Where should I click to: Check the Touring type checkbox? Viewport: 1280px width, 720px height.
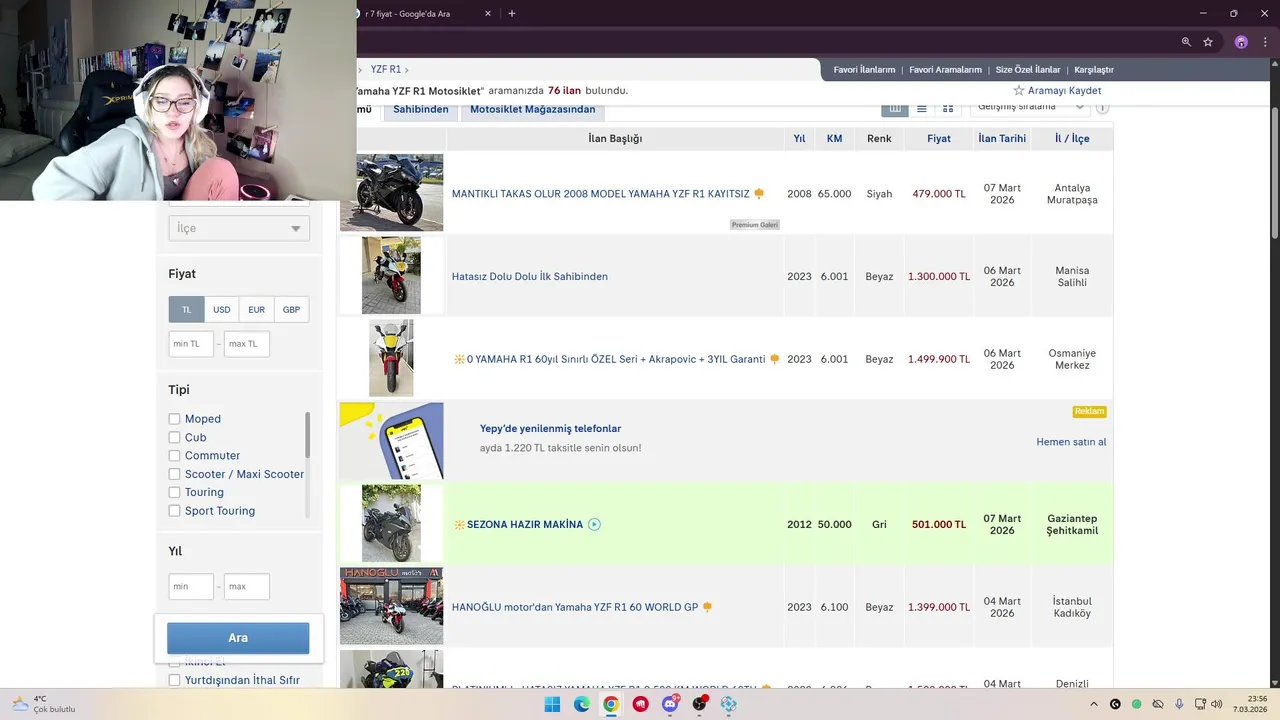click(174, 492)
